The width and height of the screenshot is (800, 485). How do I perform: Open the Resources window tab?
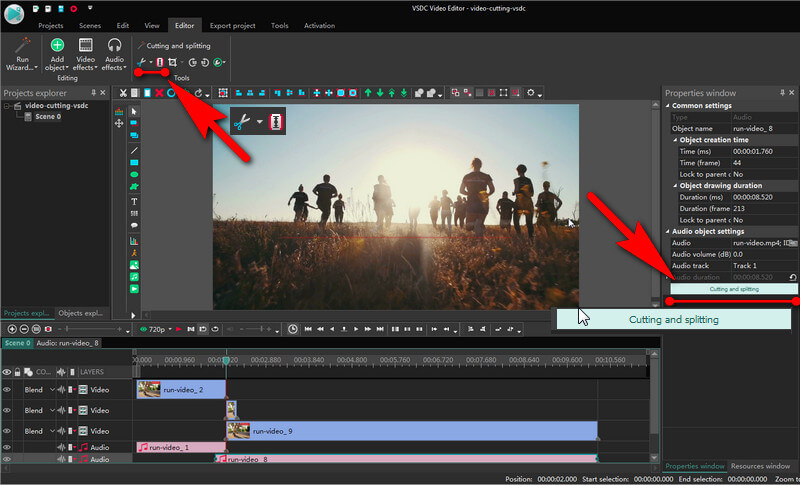pos(760,466)
